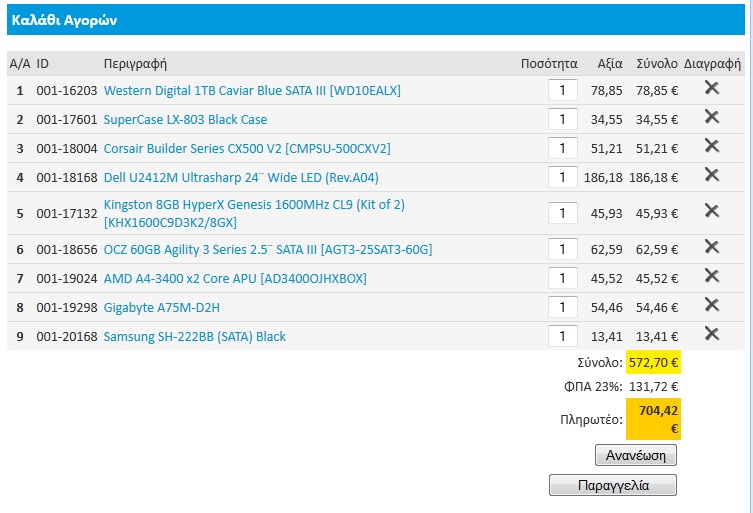The height and width of the screenshot is (513, 753).
Task: Open the Western Digital 1TB Caviar Blue link
Action: [x=252, y=91]
